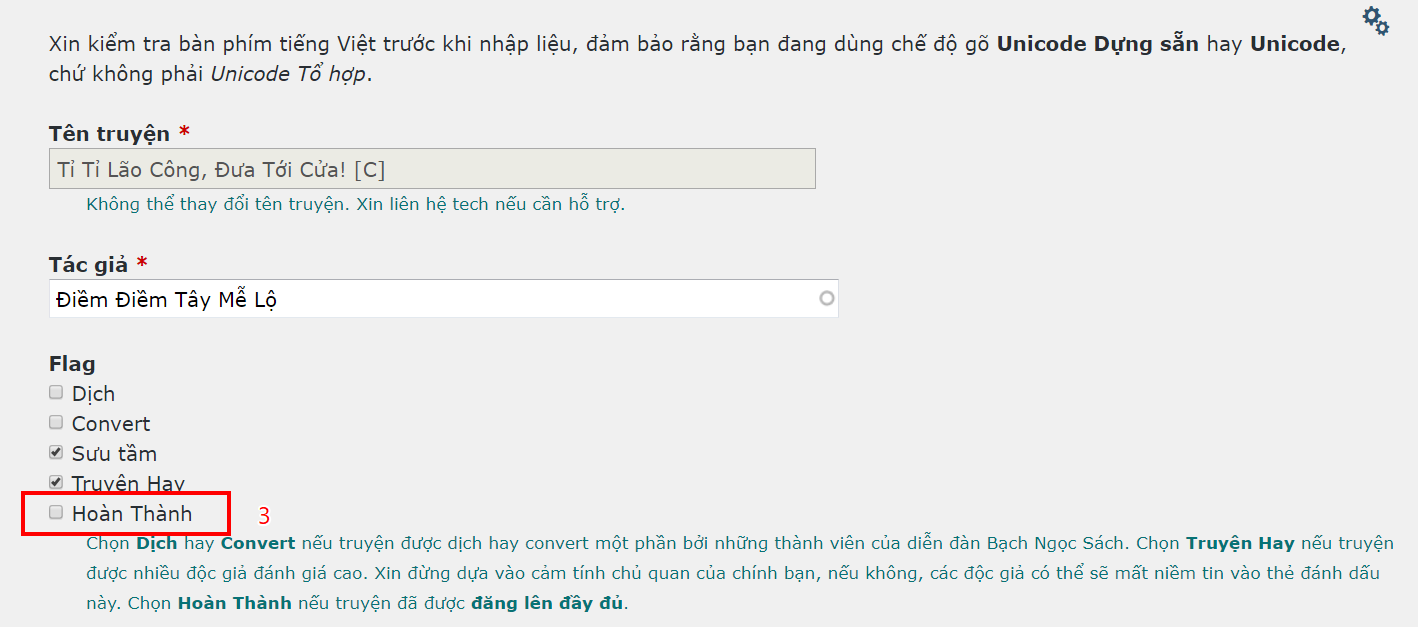Enable the Convert flag checkbox
Viewport: 1418px width, 627px height.
[56, 422]
